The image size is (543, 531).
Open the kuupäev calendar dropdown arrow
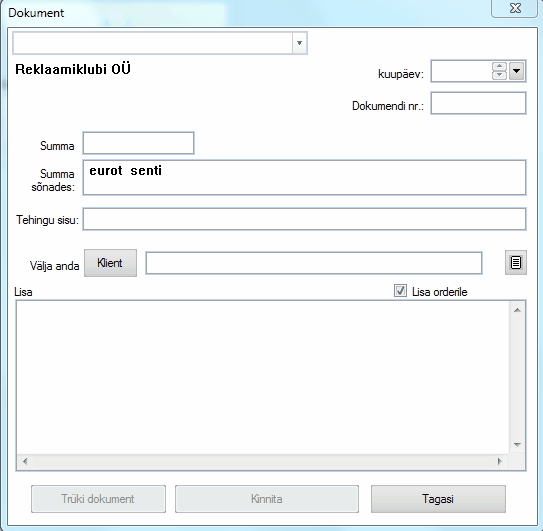point(516,71)
